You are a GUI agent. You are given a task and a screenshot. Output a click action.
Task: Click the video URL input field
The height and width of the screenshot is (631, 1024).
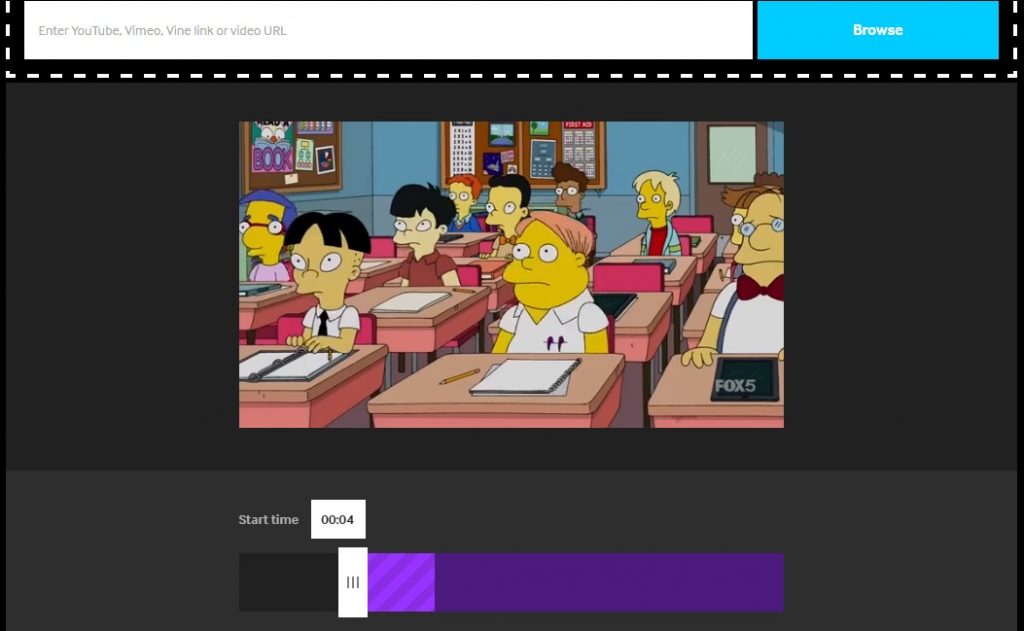388,30
